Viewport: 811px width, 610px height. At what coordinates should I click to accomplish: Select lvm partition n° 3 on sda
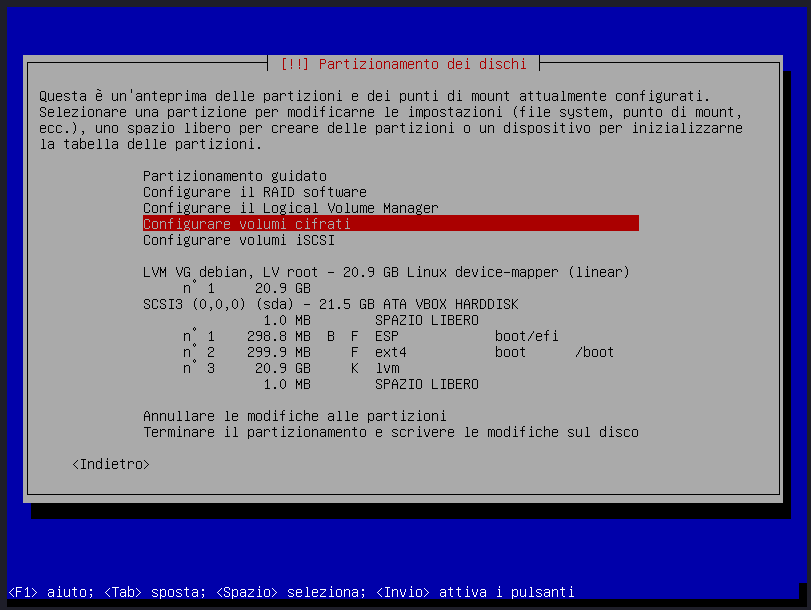291,368
